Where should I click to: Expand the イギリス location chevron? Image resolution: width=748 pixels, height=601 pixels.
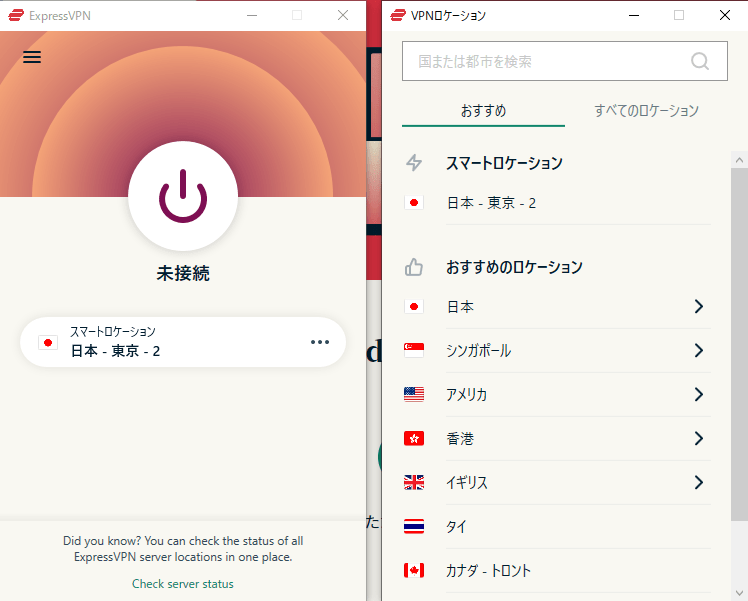click(699, 482)
